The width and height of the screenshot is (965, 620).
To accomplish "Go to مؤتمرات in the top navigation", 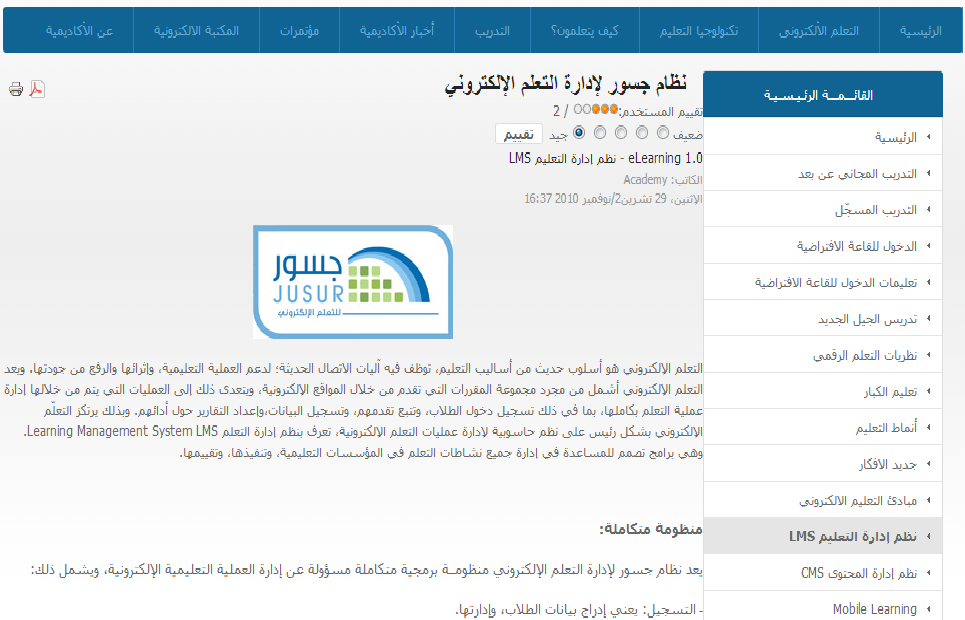I will (x=300, y=31).
